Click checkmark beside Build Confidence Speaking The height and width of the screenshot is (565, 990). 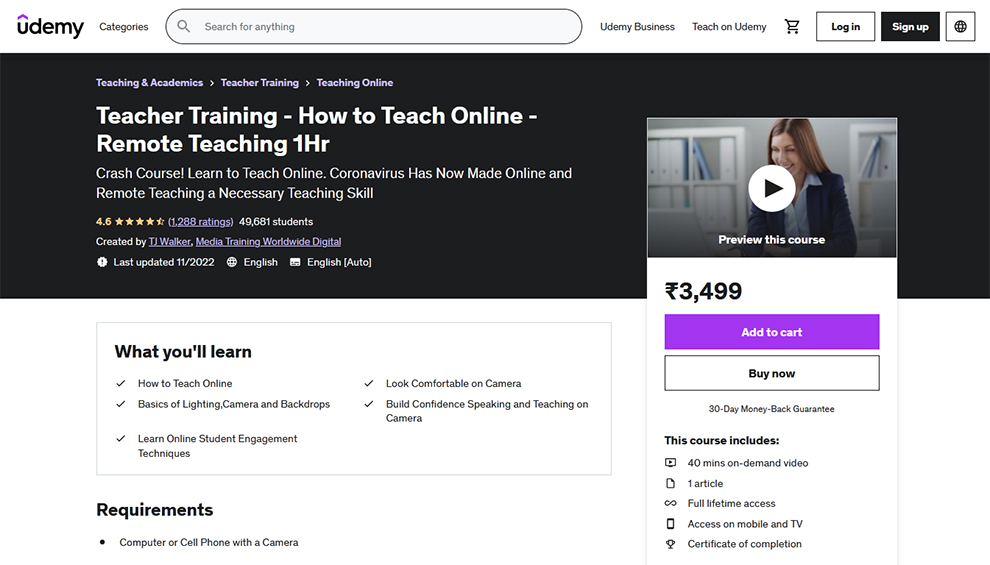point(369,404)
